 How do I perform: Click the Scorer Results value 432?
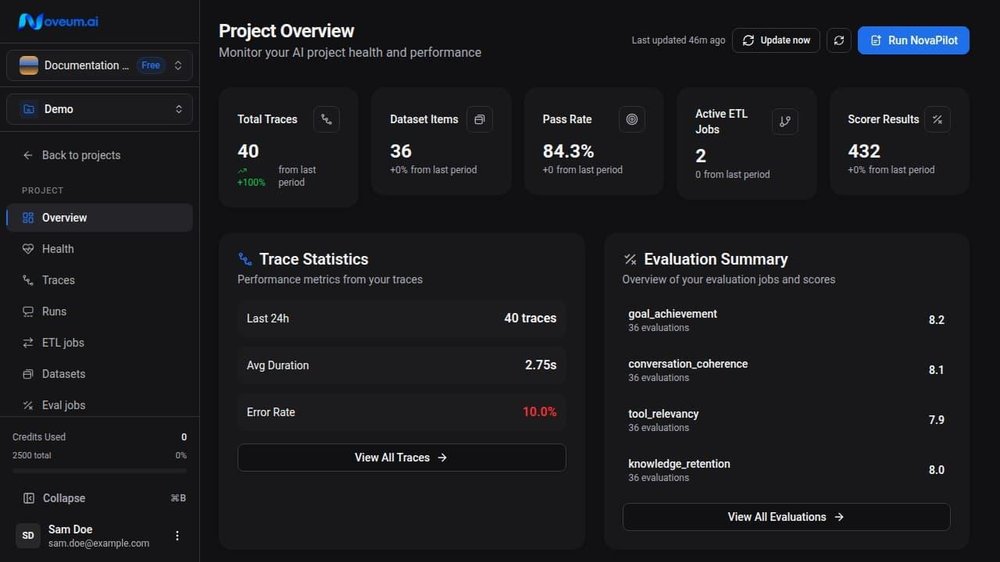coord(864,151)
